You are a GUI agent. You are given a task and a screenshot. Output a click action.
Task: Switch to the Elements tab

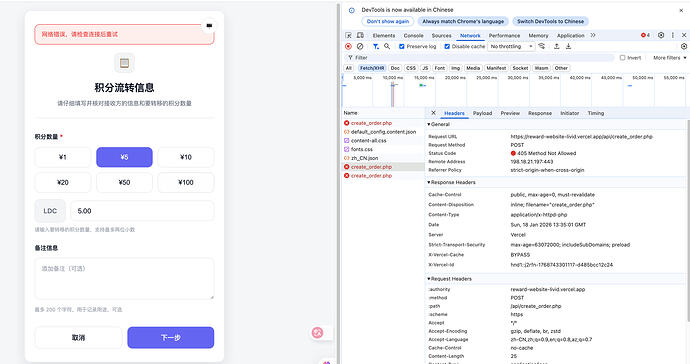(x=384, y=35)
